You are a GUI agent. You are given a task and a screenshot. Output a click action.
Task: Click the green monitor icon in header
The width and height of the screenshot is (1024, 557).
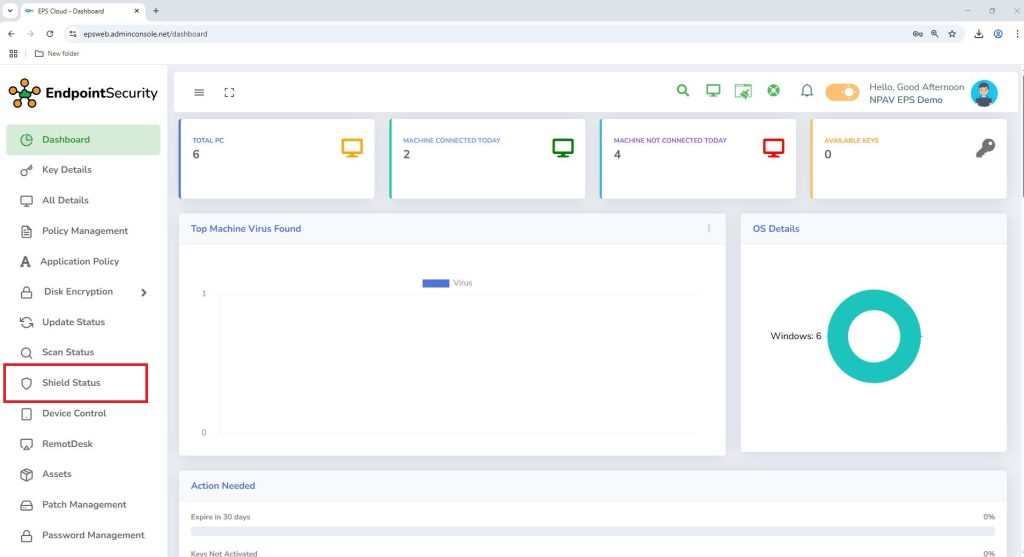click(x=713, y=91)
